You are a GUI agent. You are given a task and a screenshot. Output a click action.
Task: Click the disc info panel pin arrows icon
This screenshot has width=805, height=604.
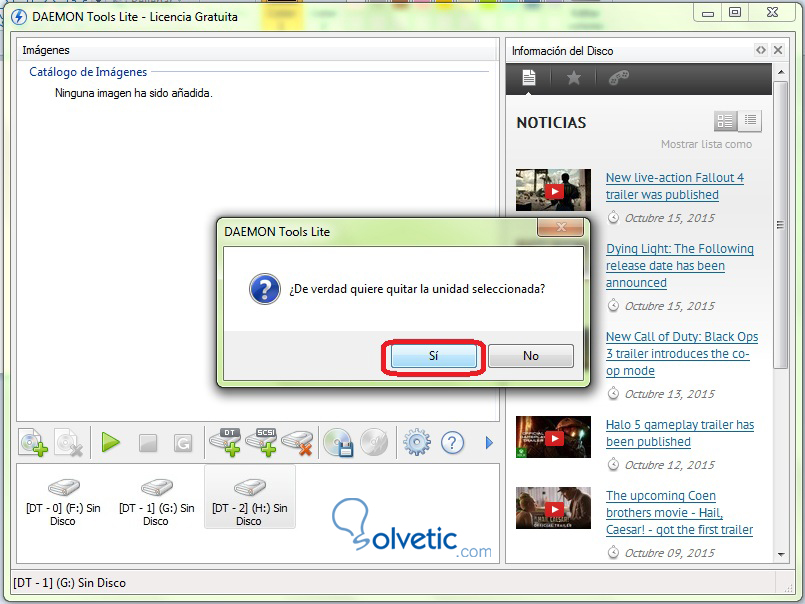761,50
